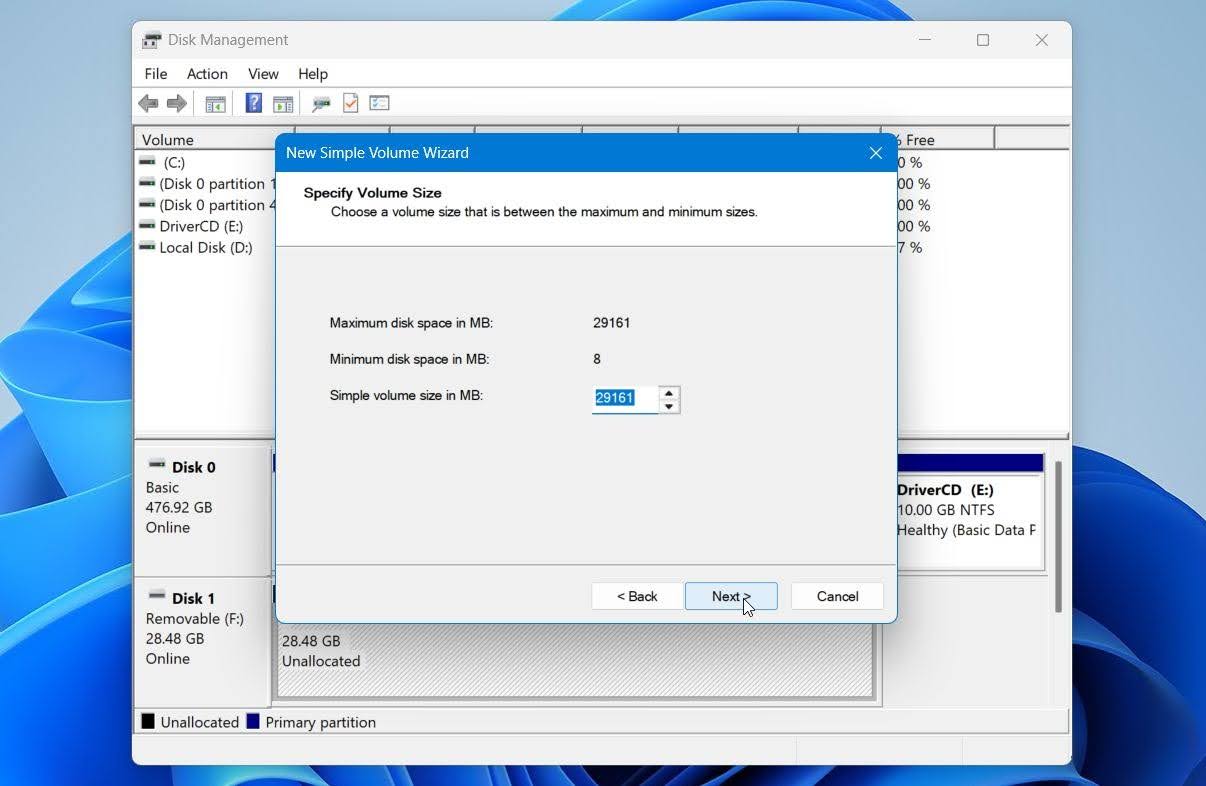Open the Help menu

point(313,74)
